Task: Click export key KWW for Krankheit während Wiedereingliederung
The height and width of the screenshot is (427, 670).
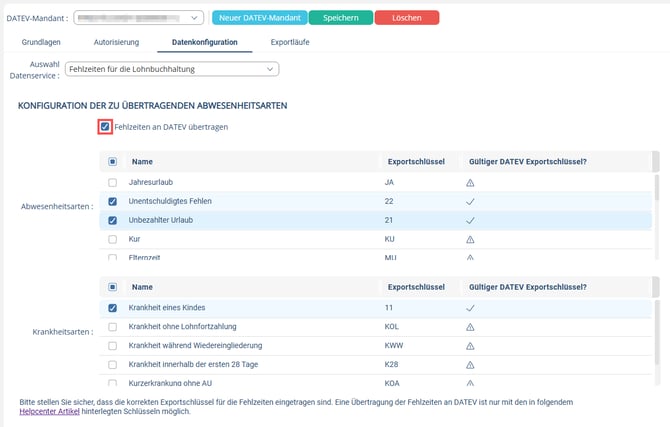Action: 394,345
